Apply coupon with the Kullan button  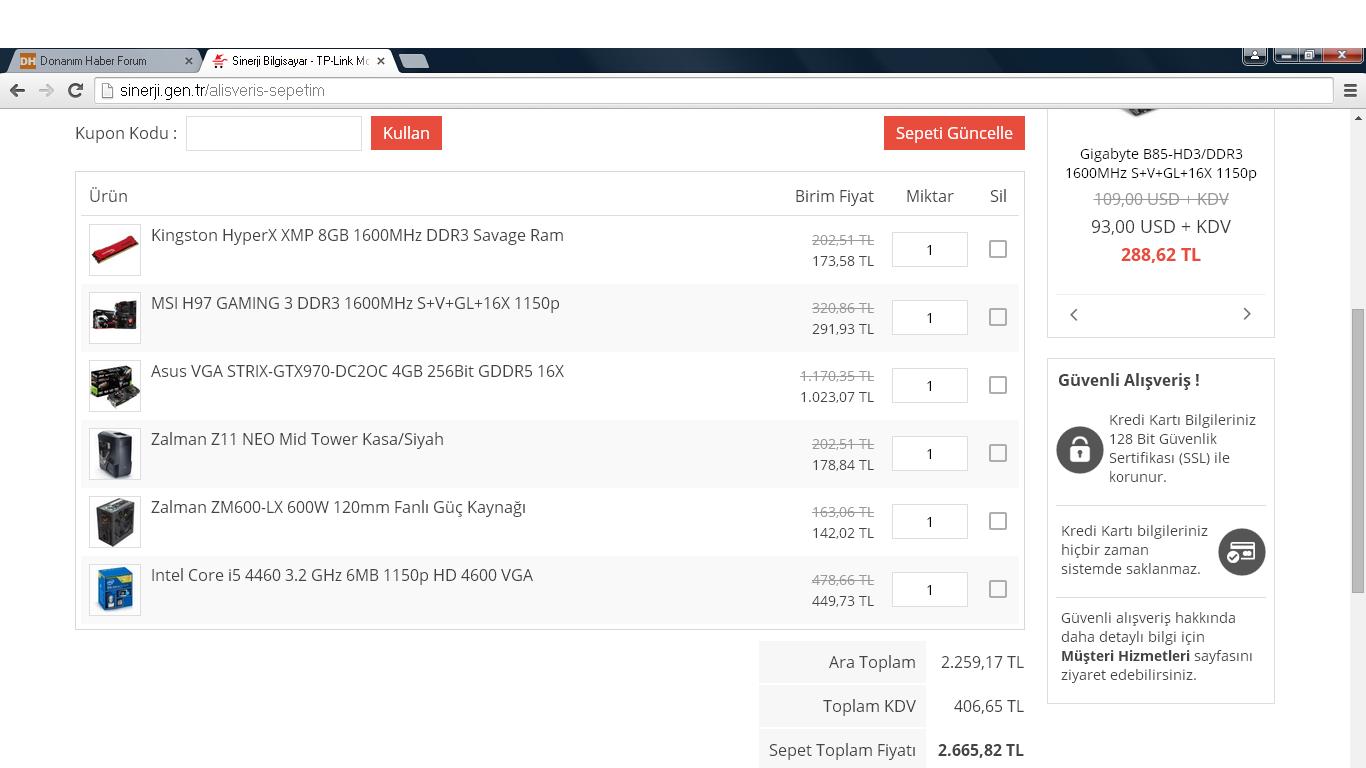406,133
